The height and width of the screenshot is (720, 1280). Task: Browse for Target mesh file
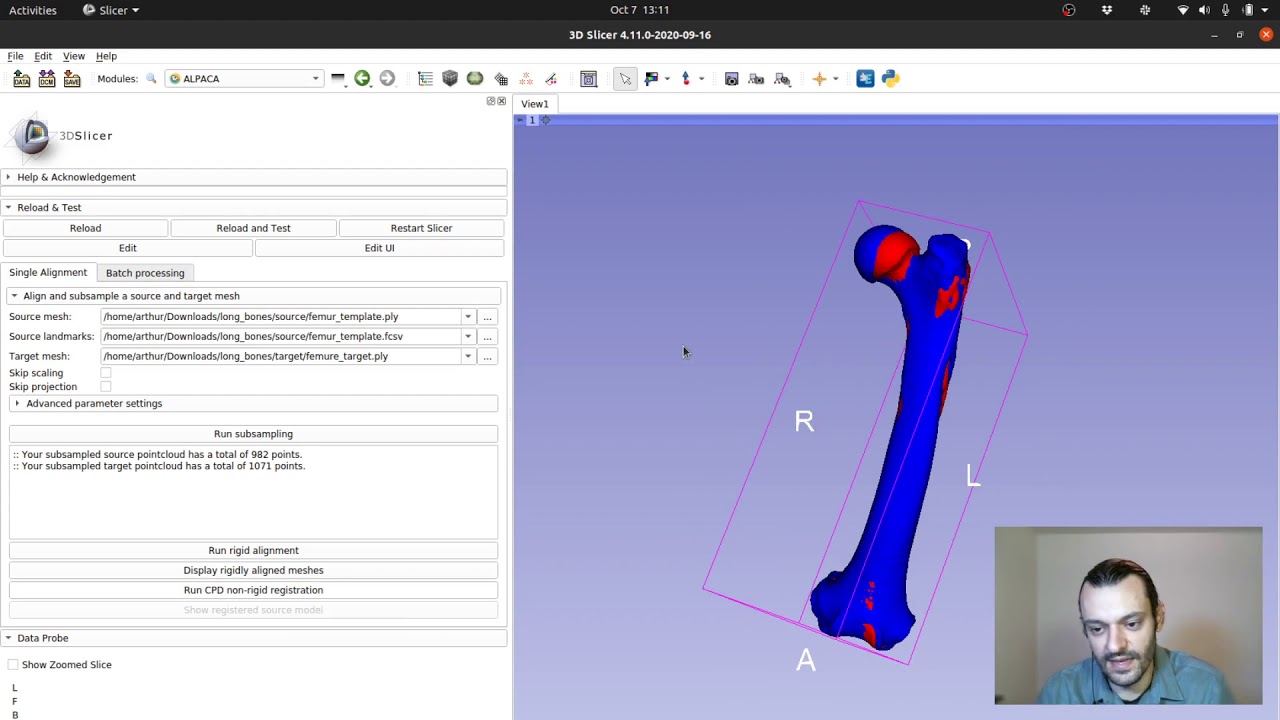(x=487, y=357)
